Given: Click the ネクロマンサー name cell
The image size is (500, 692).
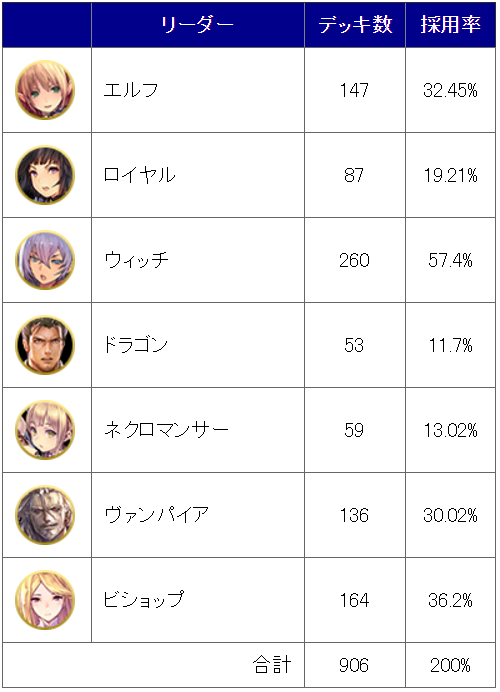Looking at the screenshot, I should pos(198,430).
